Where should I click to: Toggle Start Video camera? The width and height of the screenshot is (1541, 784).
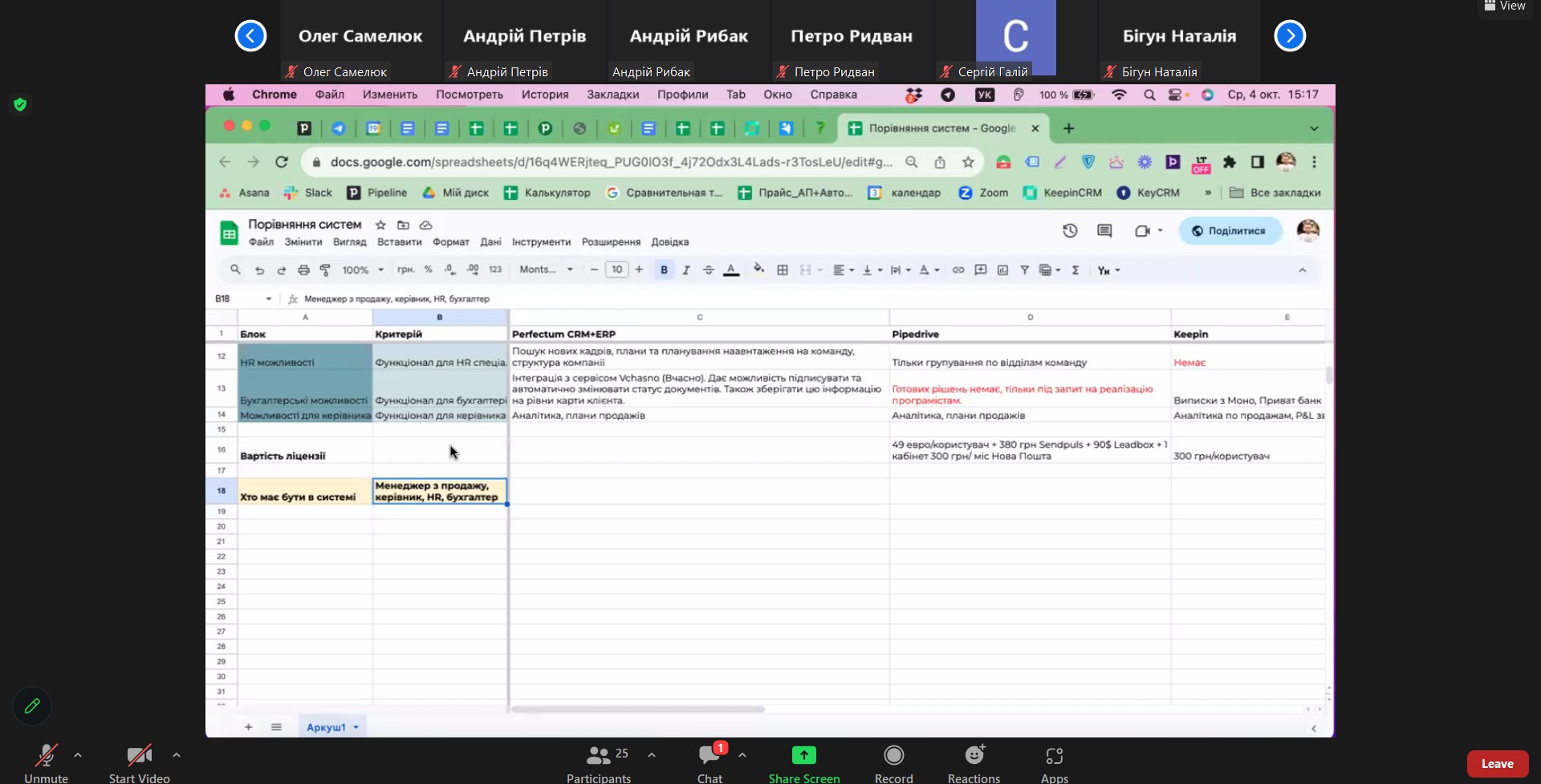click(139, 756)
